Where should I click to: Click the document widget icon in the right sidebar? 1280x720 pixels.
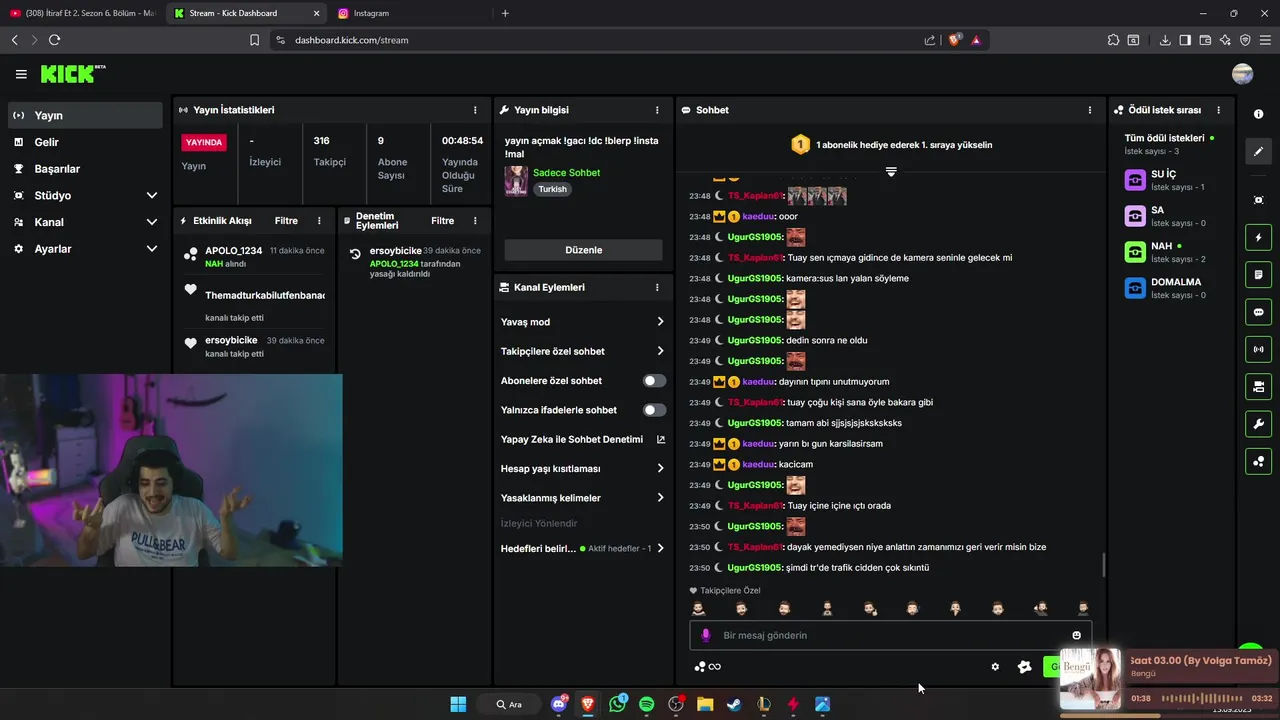pyautogui.click(x=1258, y=274)
